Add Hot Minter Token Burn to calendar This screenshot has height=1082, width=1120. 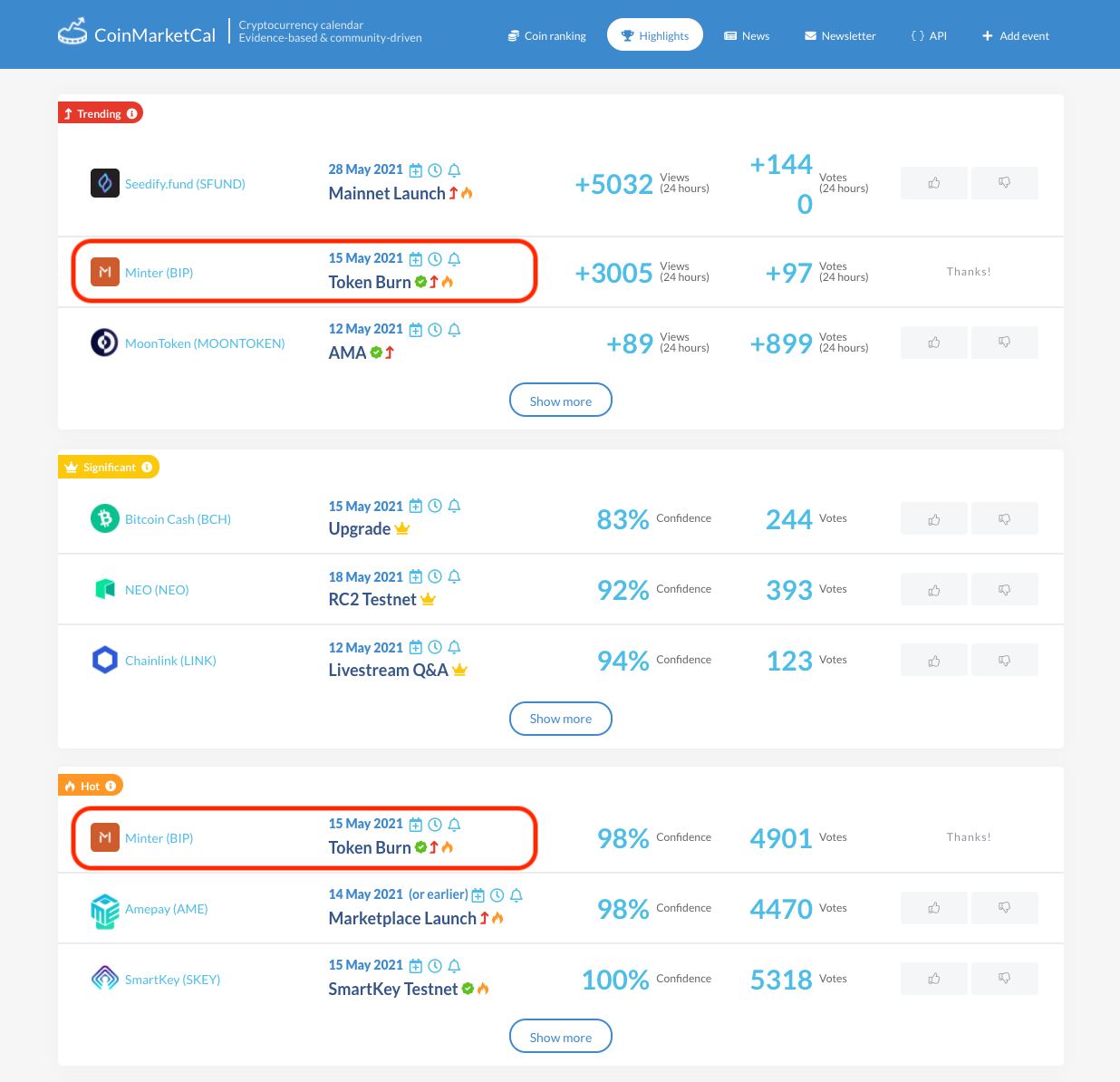[415, 825]
